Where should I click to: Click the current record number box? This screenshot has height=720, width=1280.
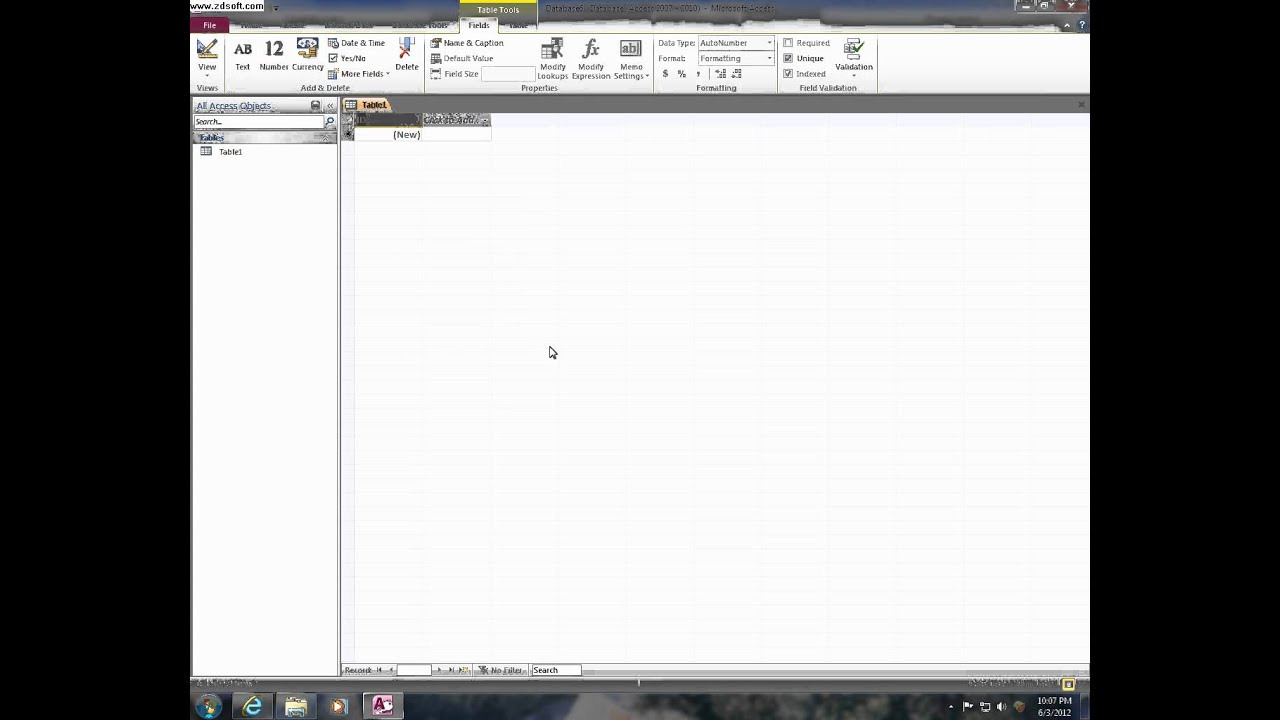[414, 670]
